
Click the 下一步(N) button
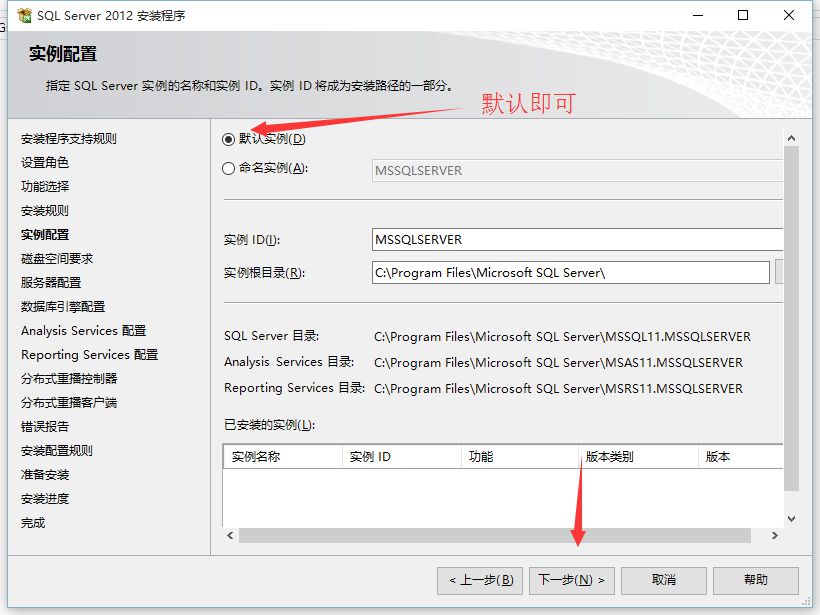[571, 580]
